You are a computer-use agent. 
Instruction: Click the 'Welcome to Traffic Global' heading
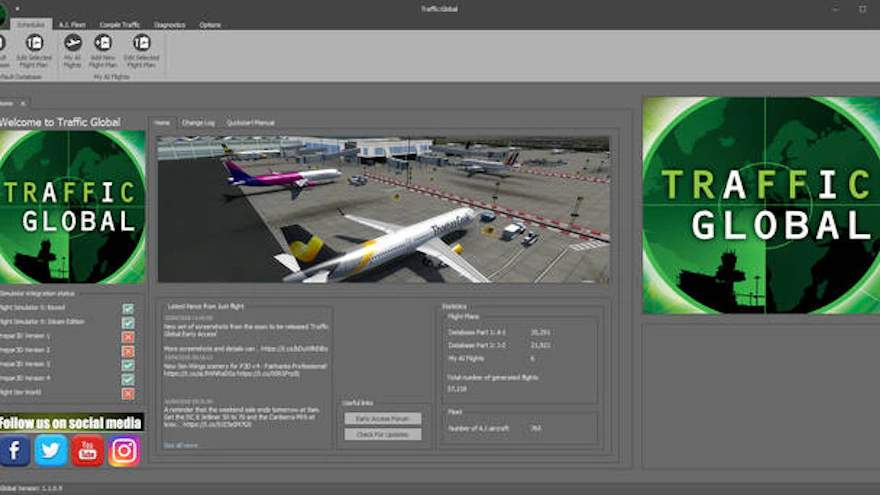[x=60, y=122]
